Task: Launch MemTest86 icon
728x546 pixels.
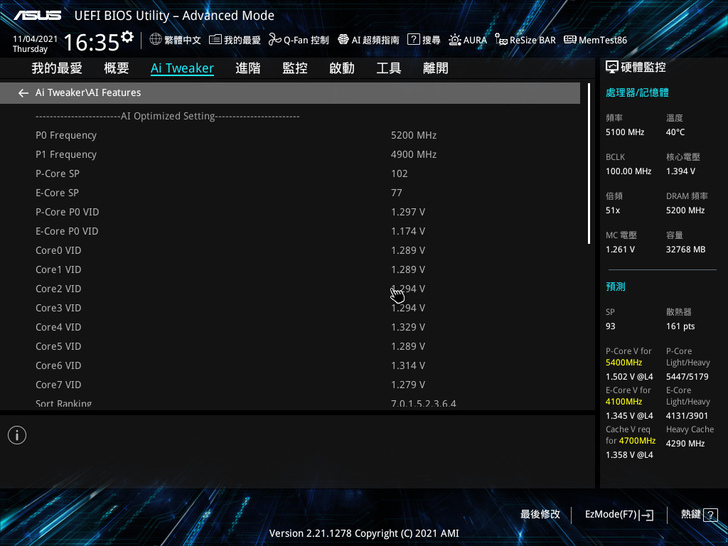Action: (x=570, y=39)
